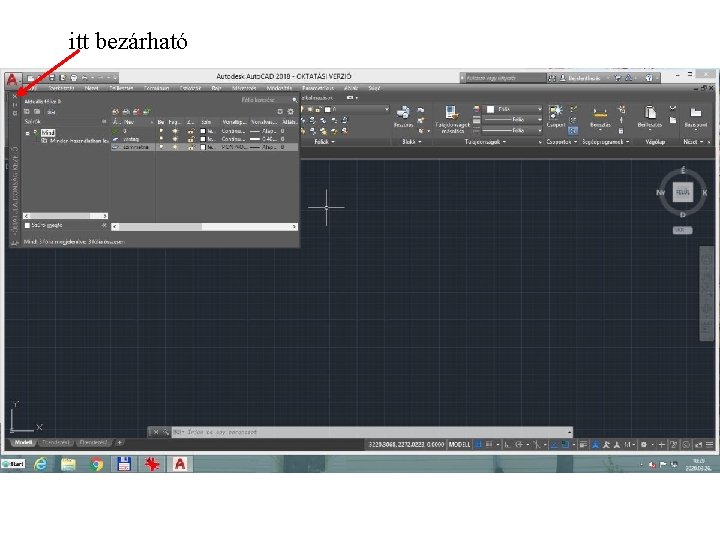This screenshot has height=540, width=720.
Task: Click the Tulajdonságok másolása match properties icon
Action: 452,113
